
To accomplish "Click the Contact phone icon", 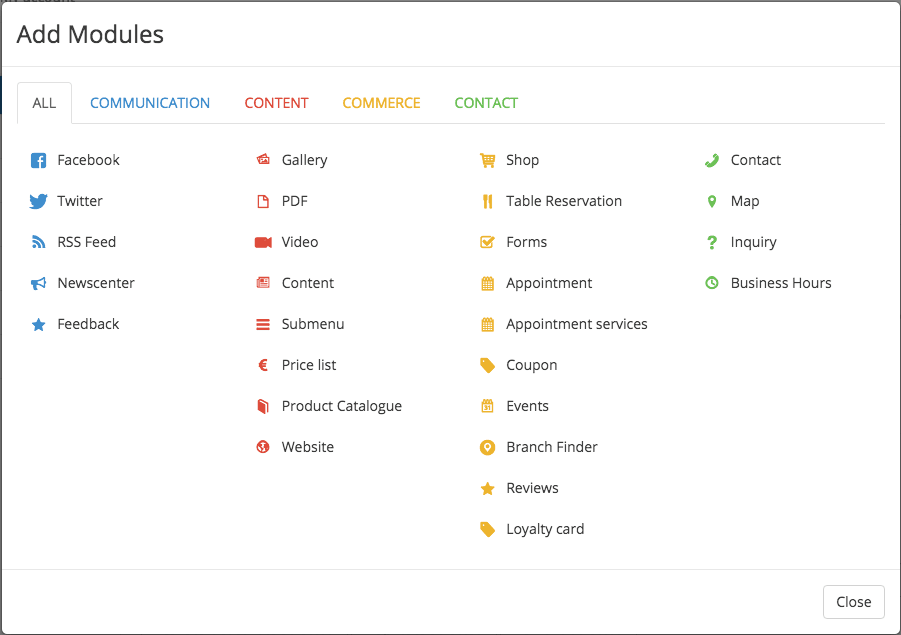I will [x=712, y=160].
